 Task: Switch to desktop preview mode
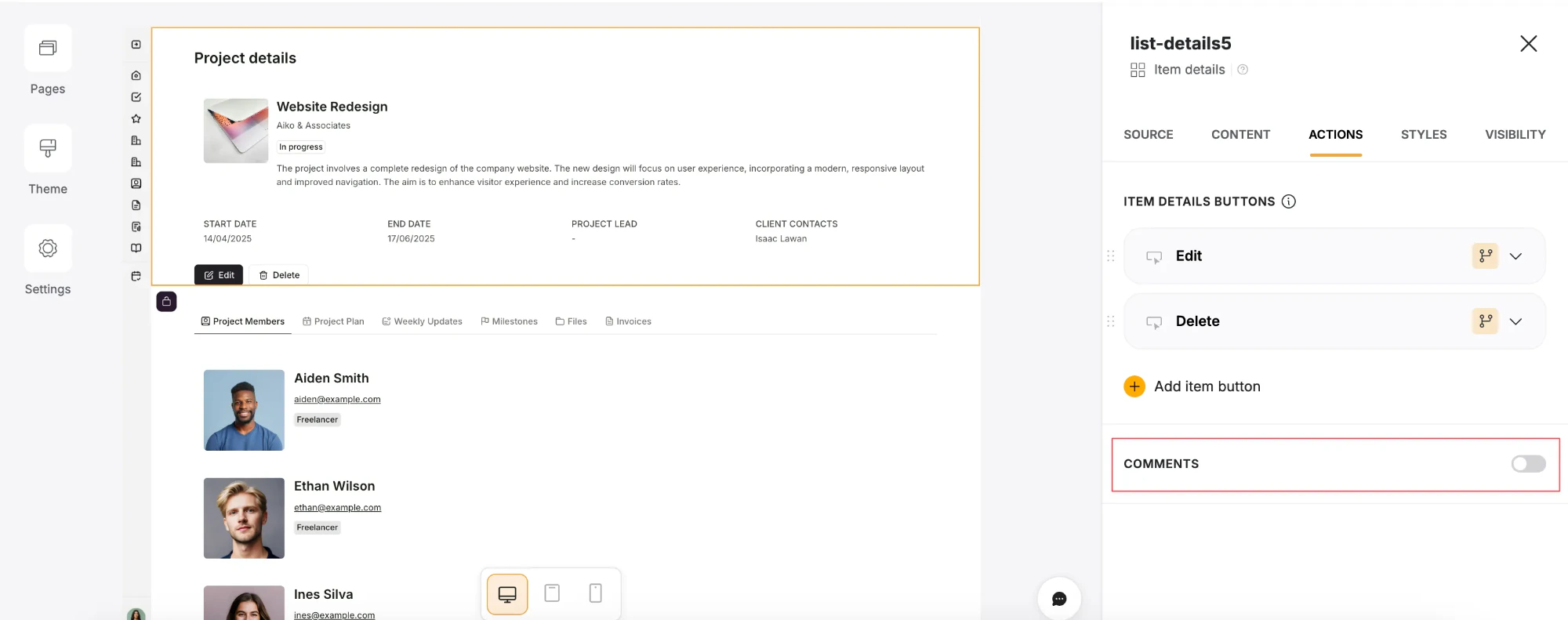pos(507,594)
